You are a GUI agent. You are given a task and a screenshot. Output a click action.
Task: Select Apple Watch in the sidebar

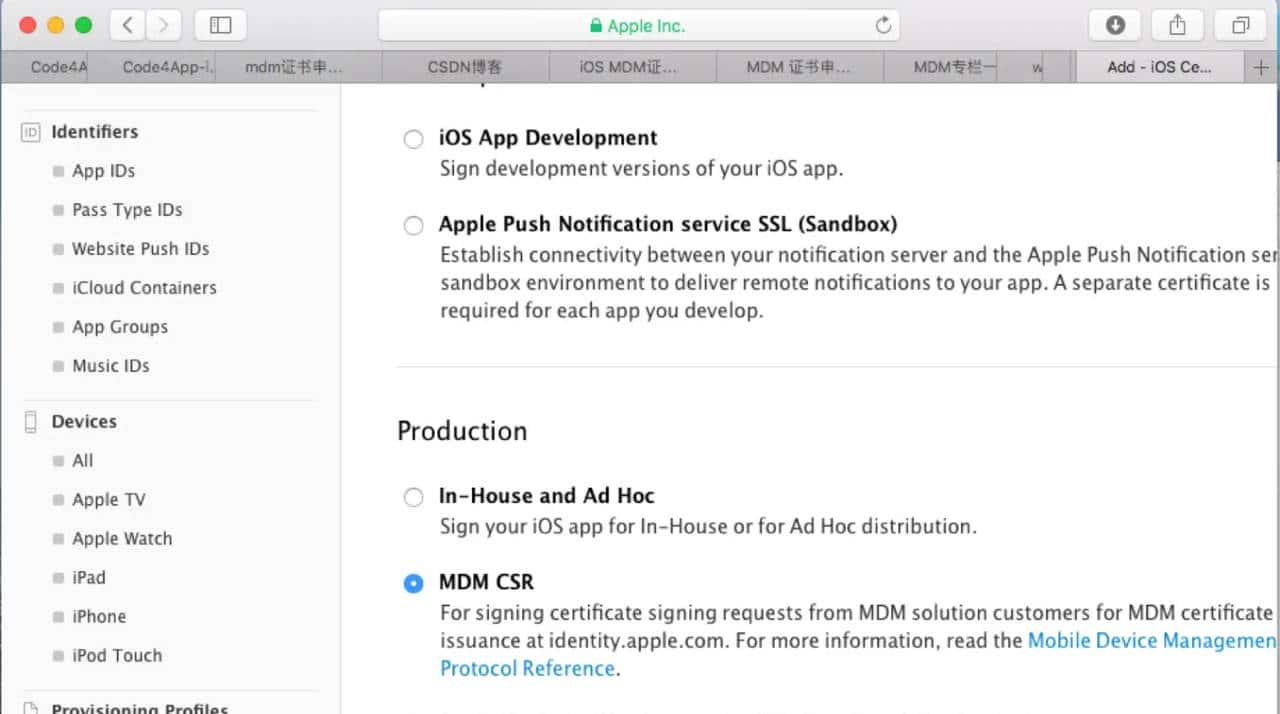122,538
